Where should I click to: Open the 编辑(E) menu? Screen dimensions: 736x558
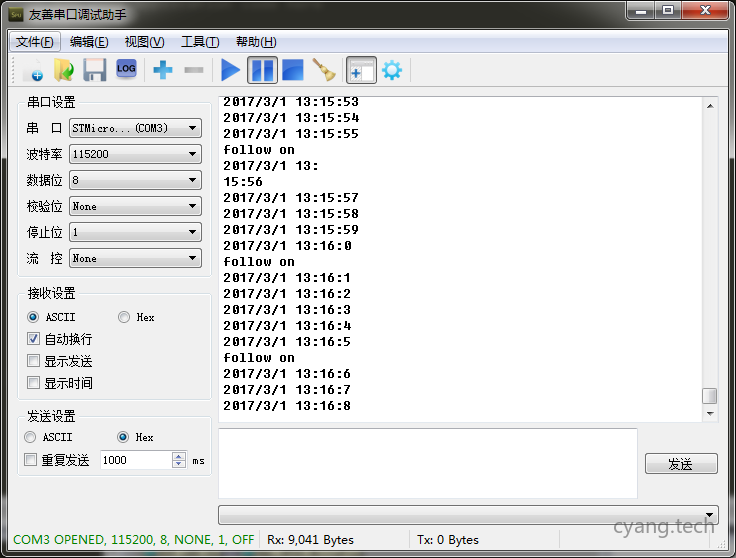(x=89, y=42)
